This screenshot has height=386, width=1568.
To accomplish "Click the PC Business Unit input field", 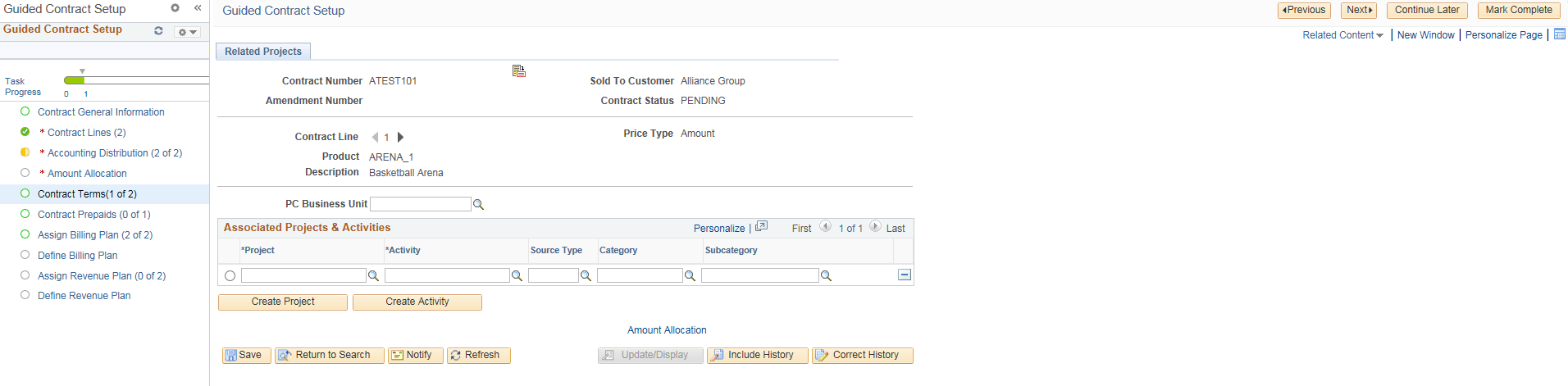I will coord(420,204).
